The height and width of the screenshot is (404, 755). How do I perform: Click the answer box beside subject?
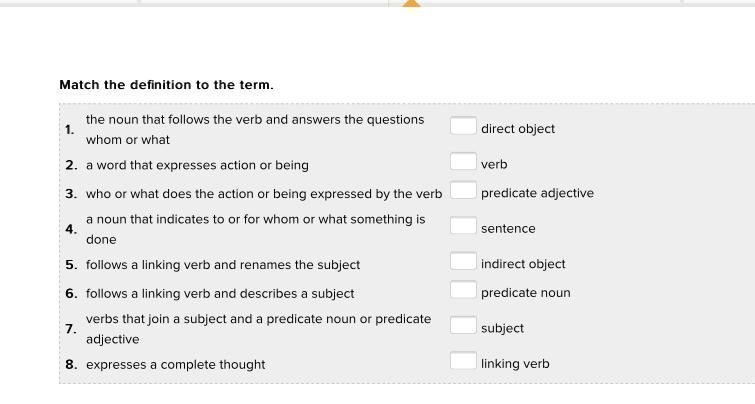(463, 325)
